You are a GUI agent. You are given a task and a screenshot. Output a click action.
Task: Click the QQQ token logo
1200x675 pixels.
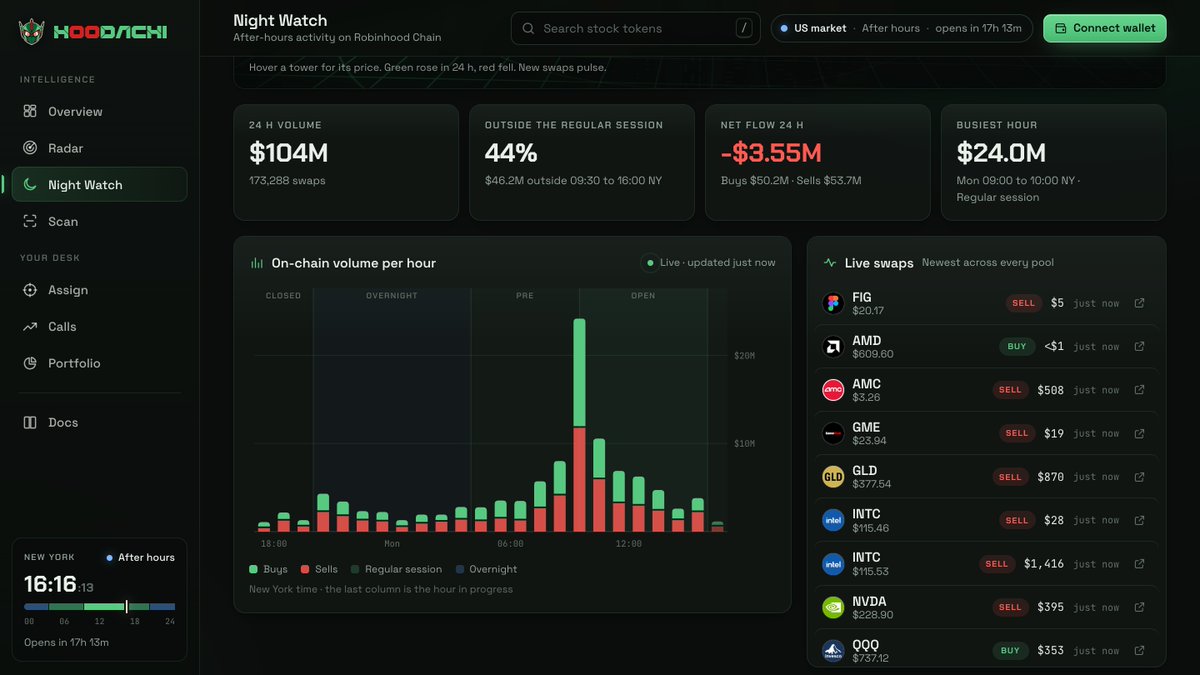tap(833, 650)
